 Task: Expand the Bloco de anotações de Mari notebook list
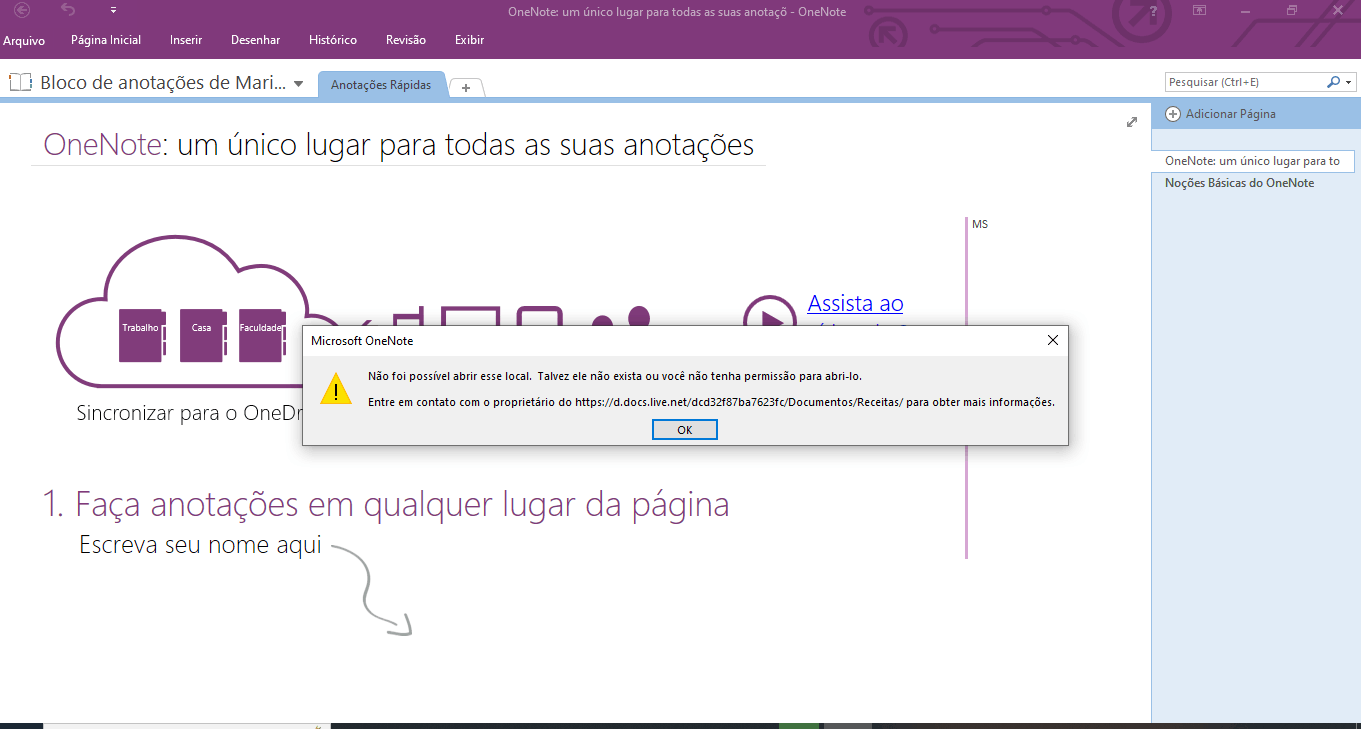point(299,84)
